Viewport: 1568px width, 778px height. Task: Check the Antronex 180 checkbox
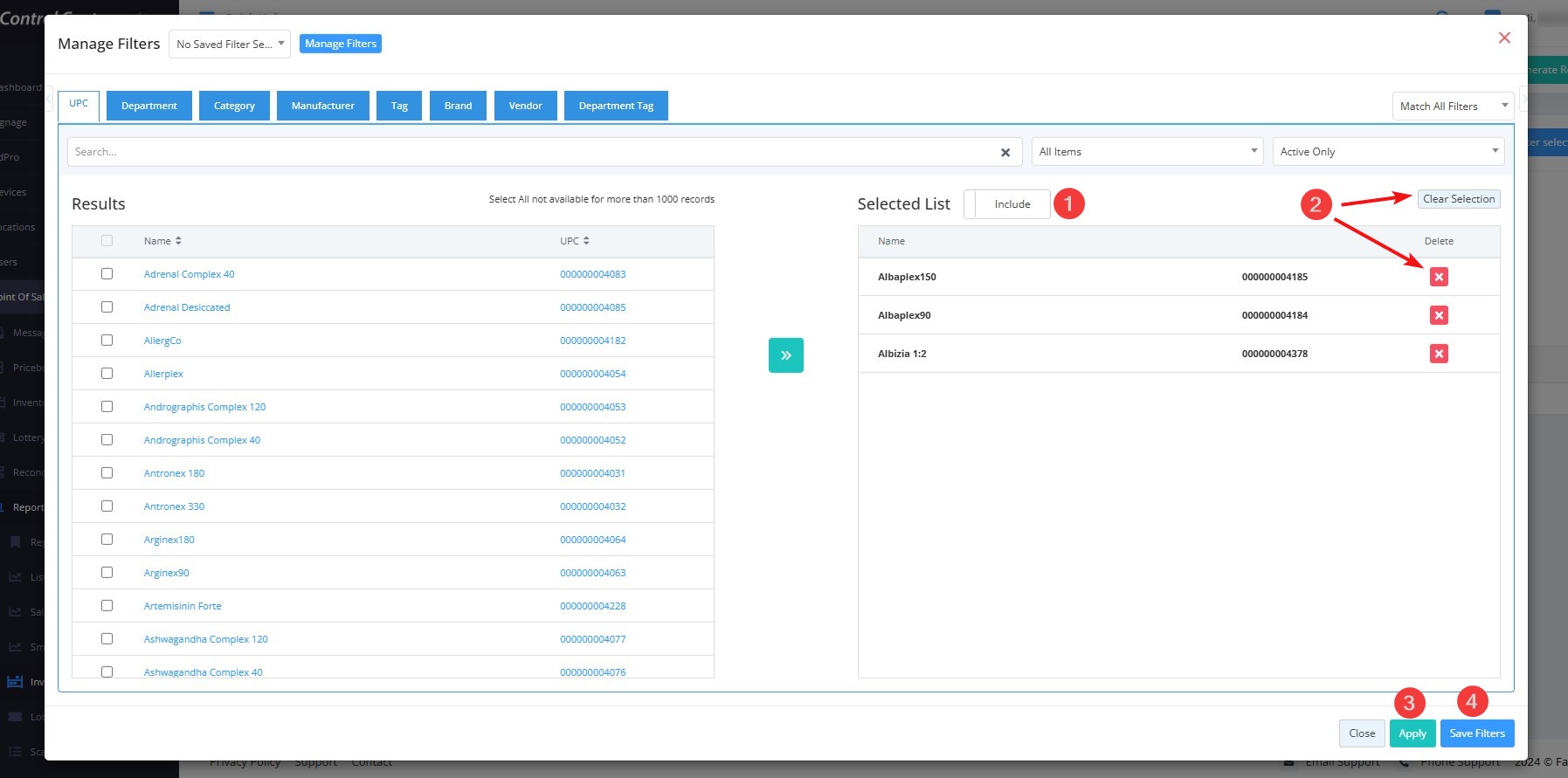coord(107,473)
